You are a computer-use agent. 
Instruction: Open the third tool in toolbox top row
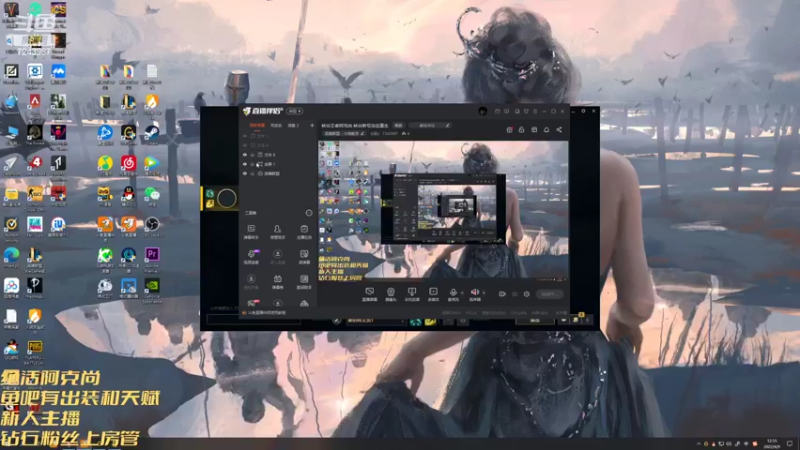pos(304,230)
